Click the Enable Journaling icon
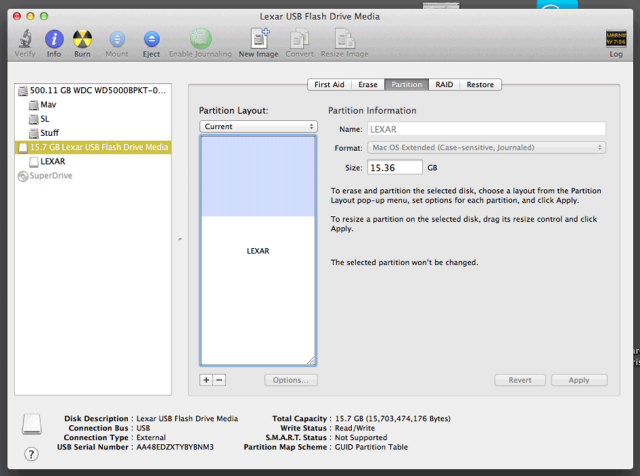The height and width of the screenshot is (476, 640). 200,39
